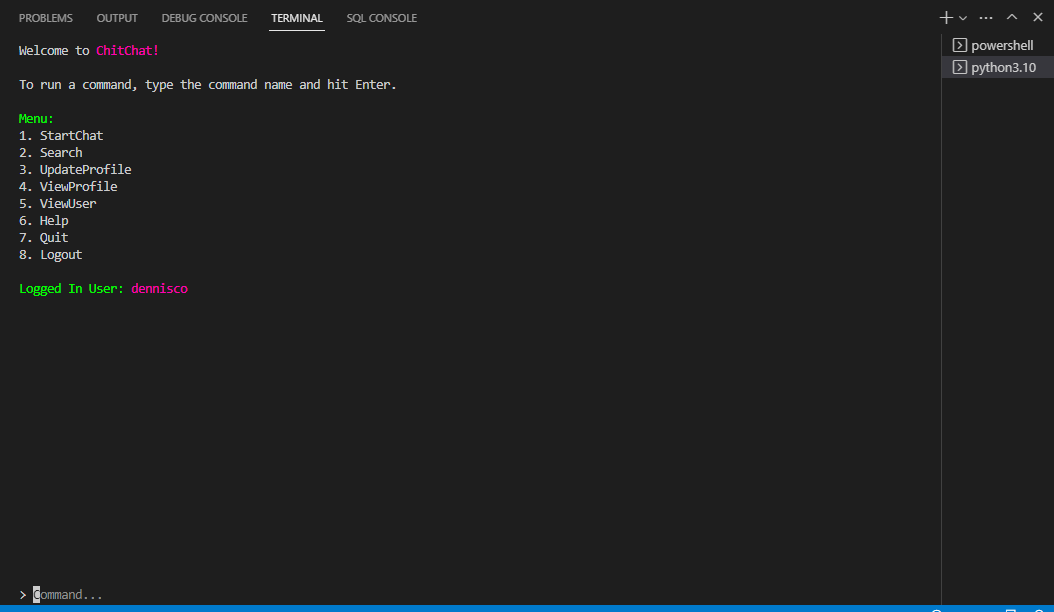Maximize the panel using the chevron icon

(1011, 17)
